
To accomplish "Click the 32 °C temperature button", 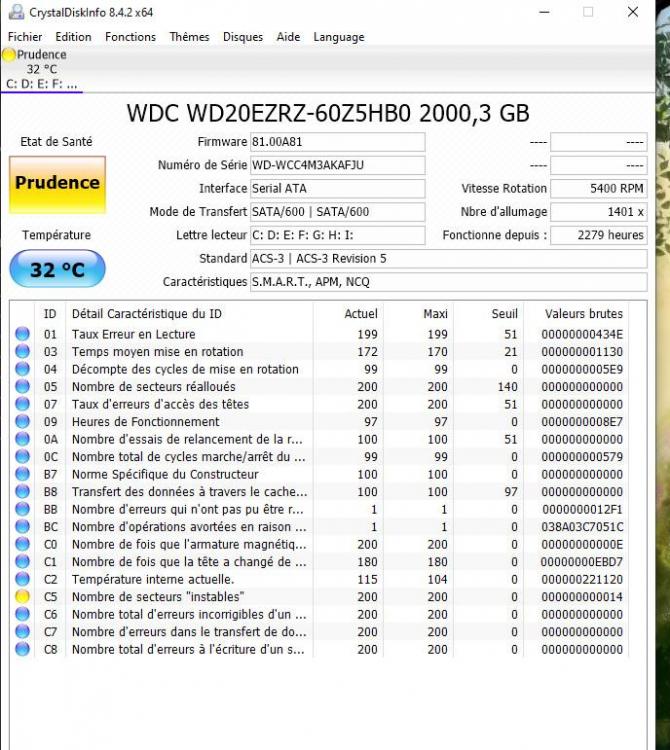I will 57,269.
